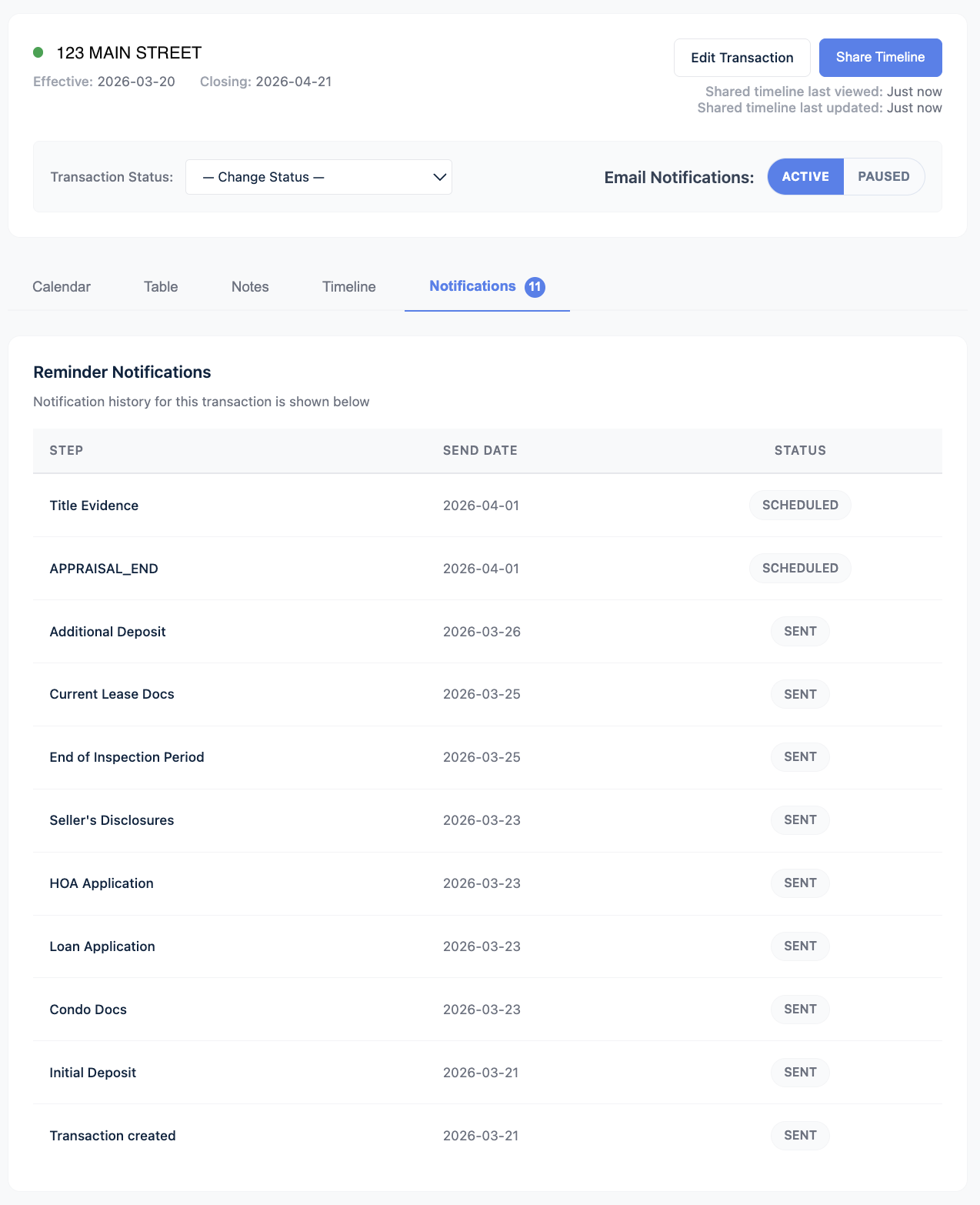Click the Change Status dropdown chevron arrow
Screen dimensions: 980x1205
click(x=439, y=177)
